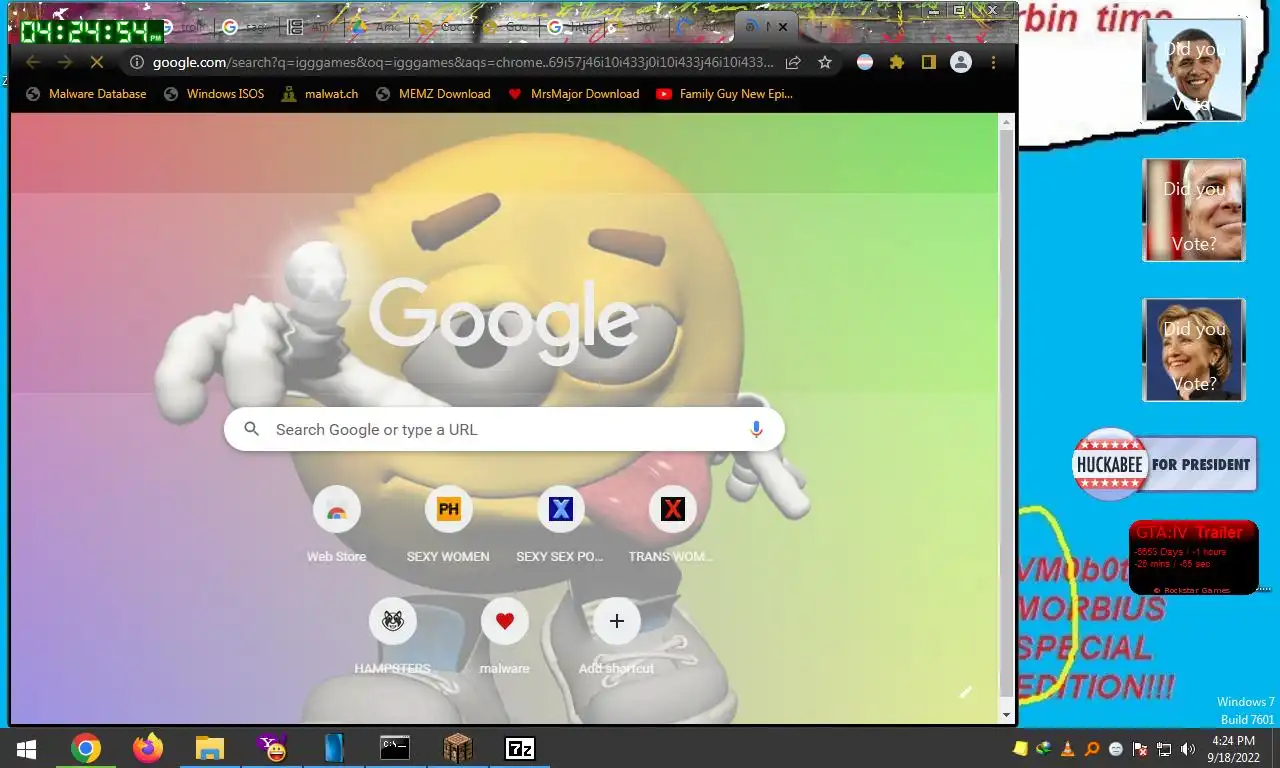Viewport: 1280px width, 768px height.
Task: Open Command Prompt from taskbar
Action: [x=395, y=748]
